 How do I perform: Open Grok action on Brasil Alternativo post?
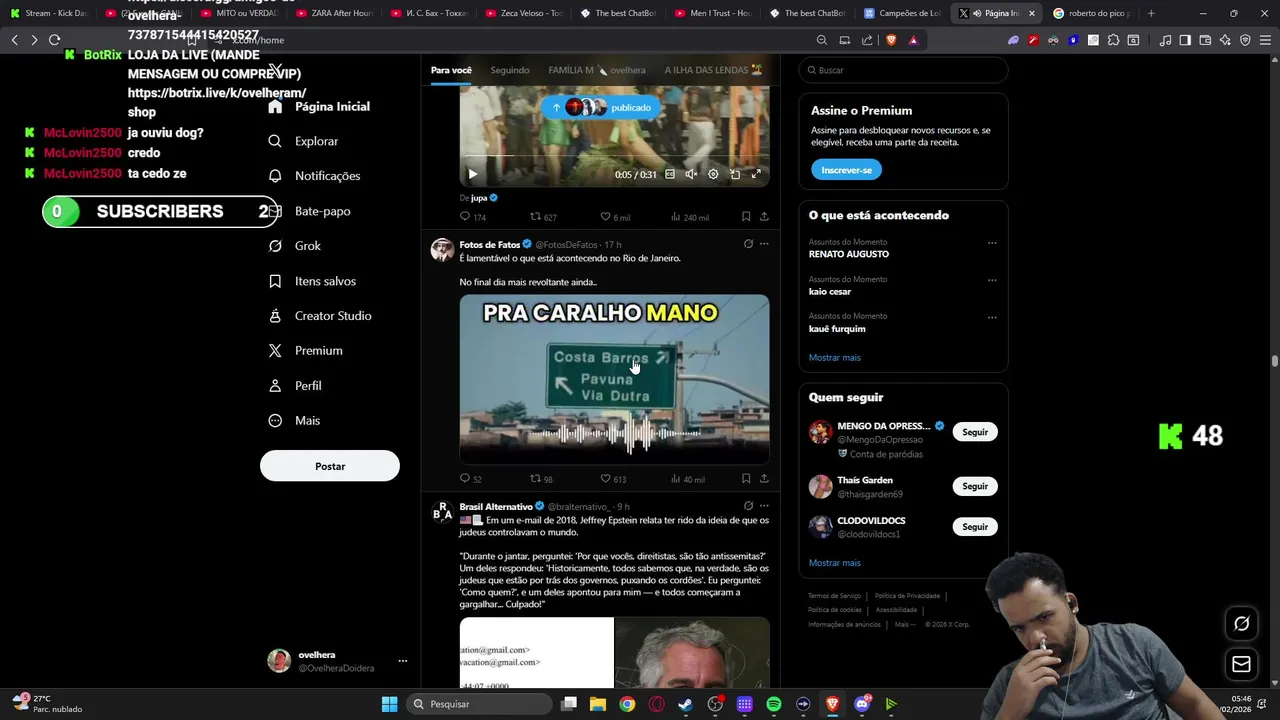[x=748, y=506]
